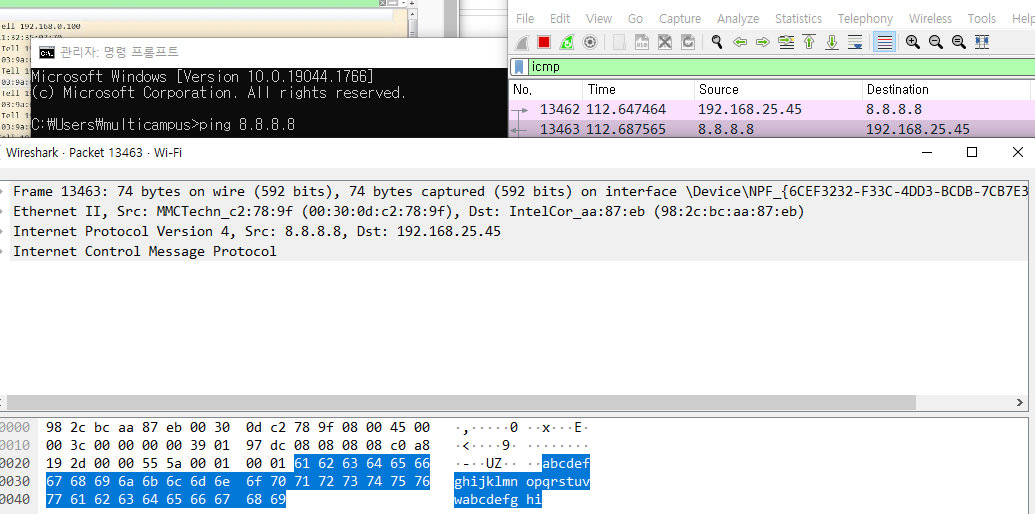The image size is (1035, 514).
Task: Click ASCII text 'wabcdefg hi'
Action: click(x=498, y=499)
